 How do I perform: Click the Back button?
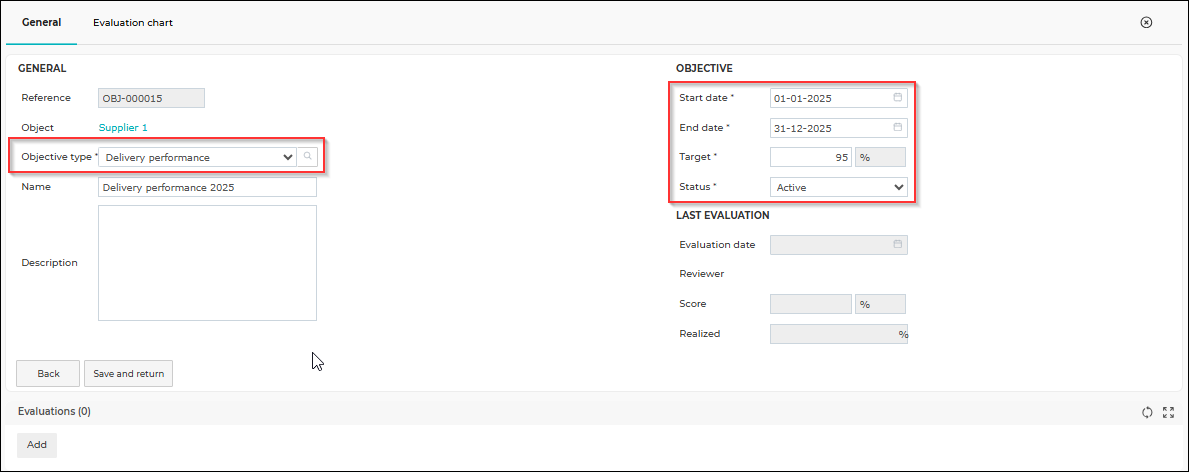49,374
